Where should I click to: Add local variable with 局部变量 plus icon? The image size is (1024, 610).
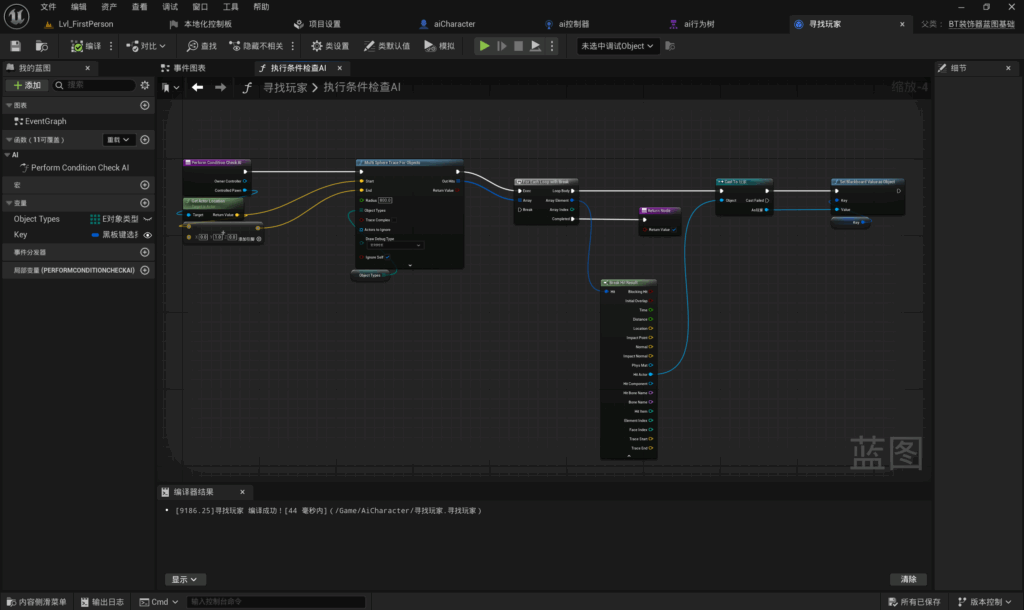pyautogui.click(x=145, y=270)
